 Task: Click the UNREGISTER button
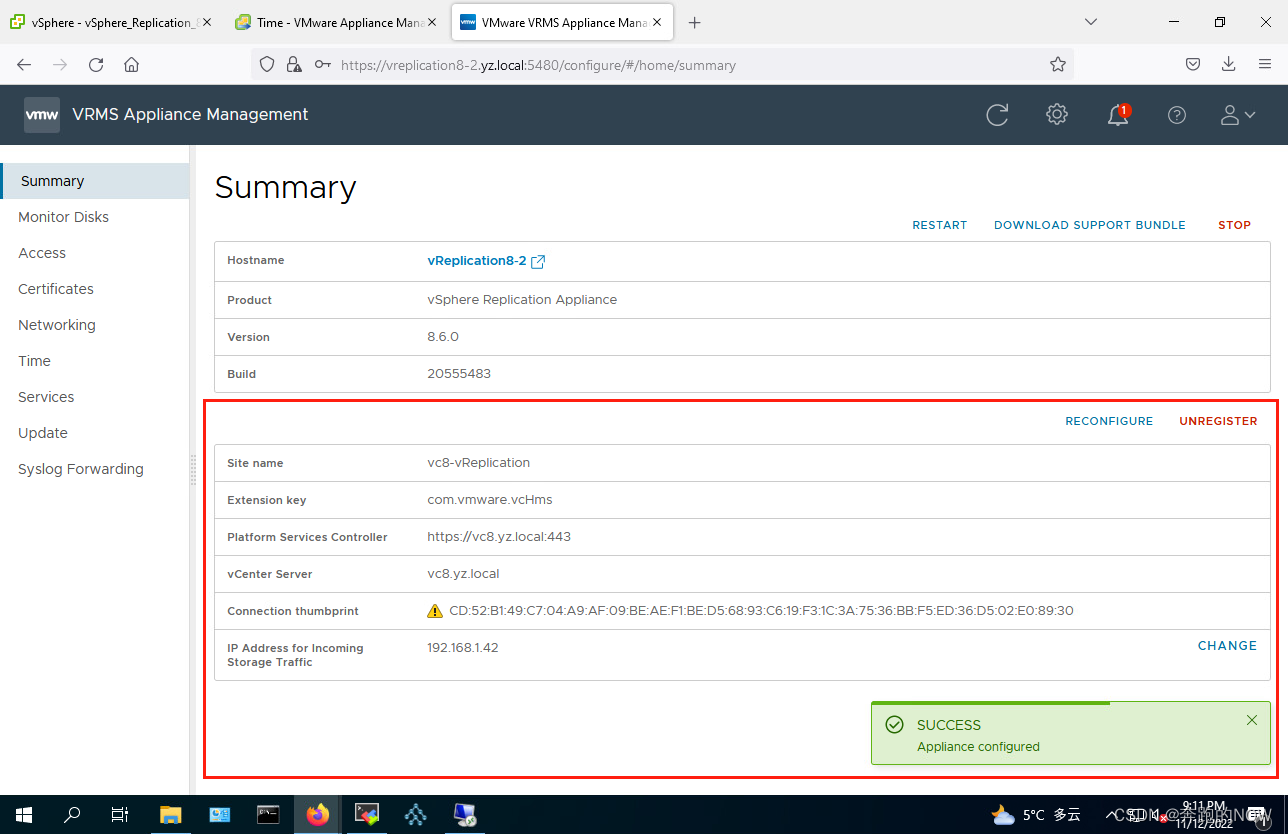[1218, 421]
